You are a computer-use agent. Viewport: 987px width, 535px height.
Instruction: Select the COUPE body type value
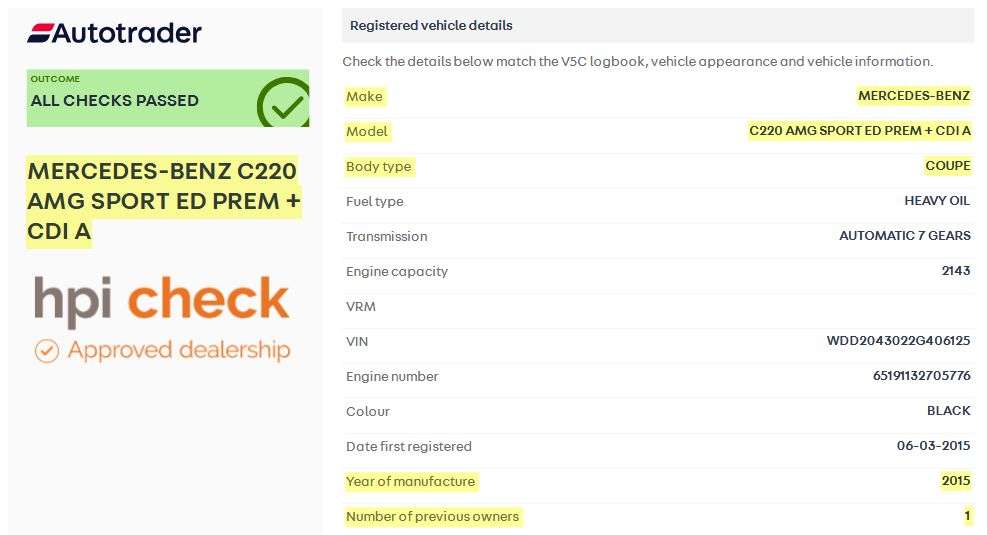click(947, 166)
